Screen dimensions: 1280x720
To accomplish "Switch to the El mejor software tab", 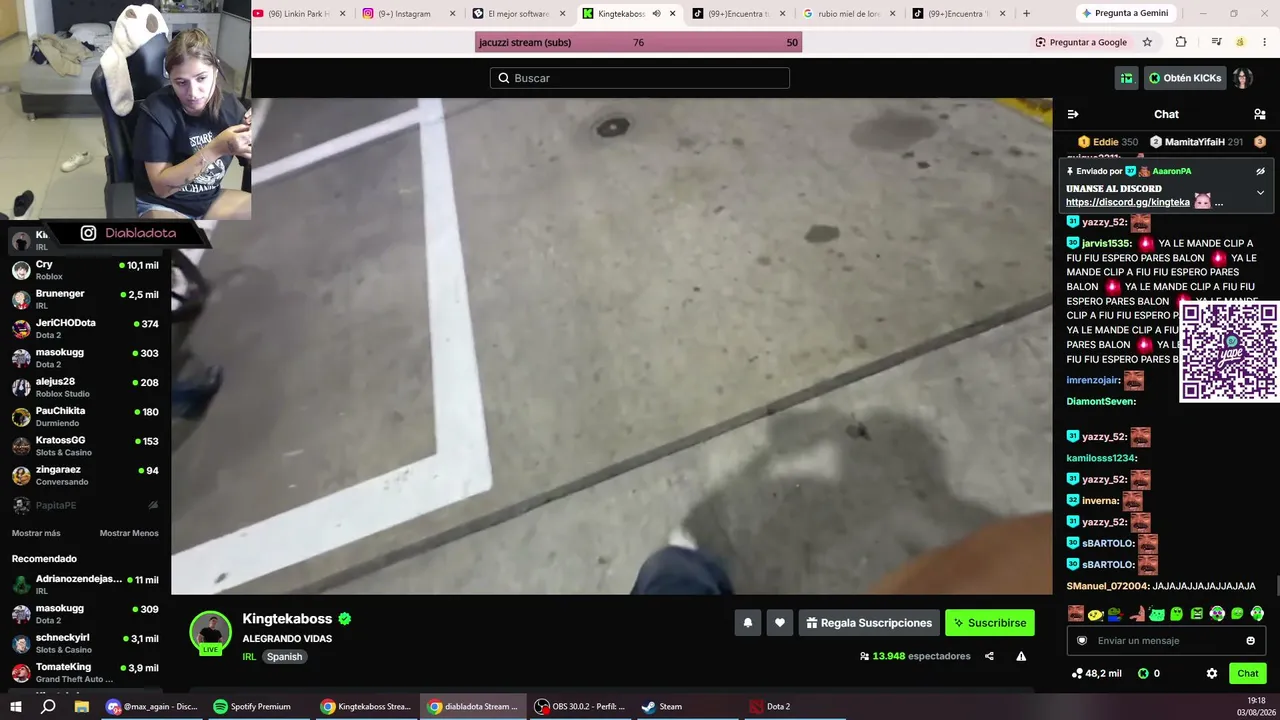I will pos(518,13).
